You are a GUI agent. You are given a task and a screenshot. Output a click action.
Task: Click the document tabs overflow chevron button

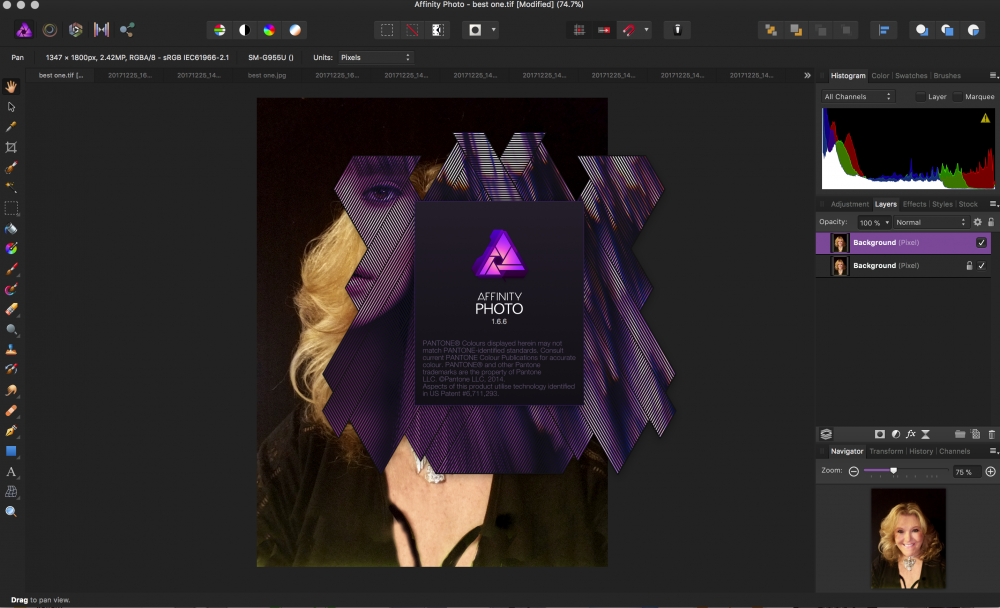pyautogui.click(x=807, y=74)
